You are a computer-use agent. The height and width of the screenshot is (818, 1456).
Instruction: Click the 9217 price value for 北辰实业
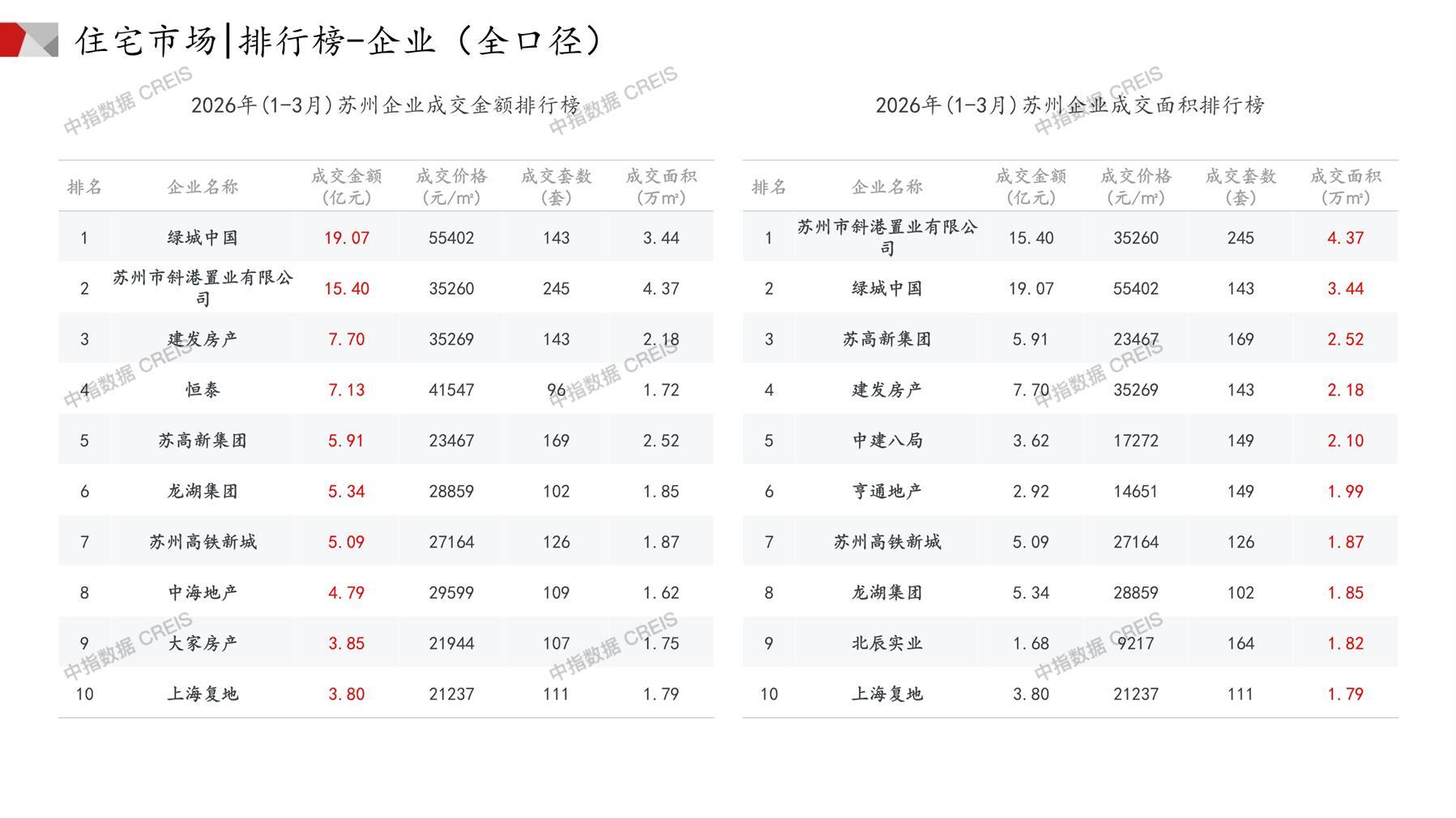[1135, 643]
